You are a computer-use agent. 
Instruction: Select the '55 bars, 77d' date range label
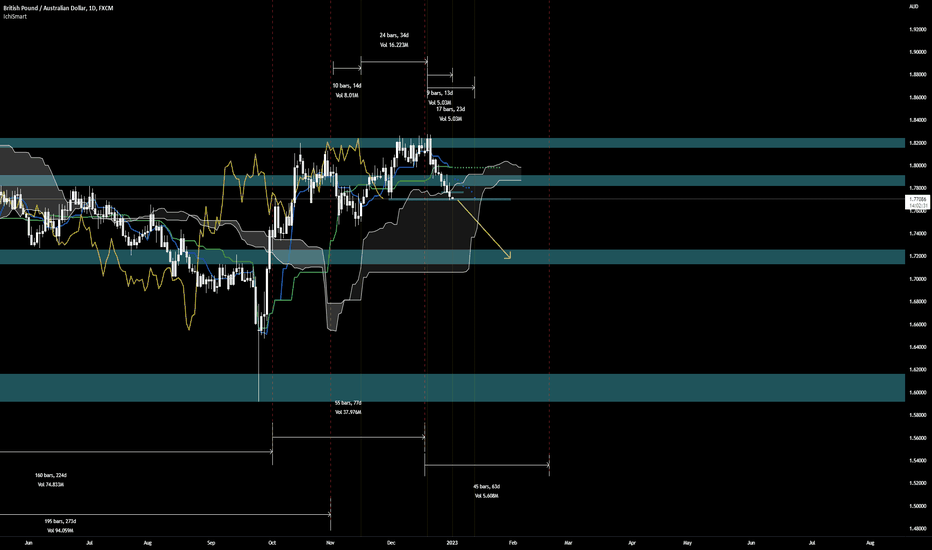click(x=348, y=403)
